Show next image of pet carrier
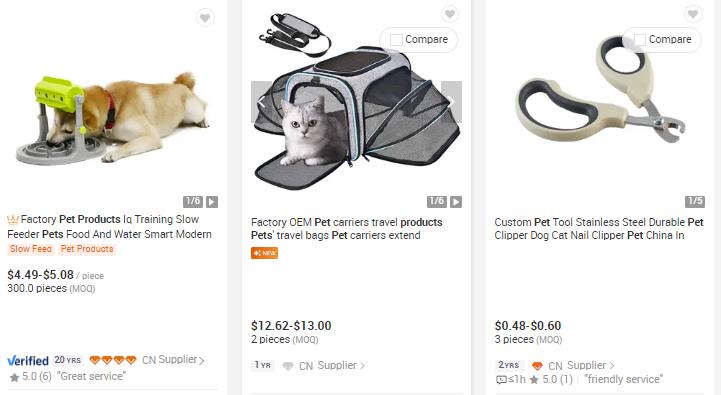The height and width of the screenshot is (395, 721). (451, 102)
